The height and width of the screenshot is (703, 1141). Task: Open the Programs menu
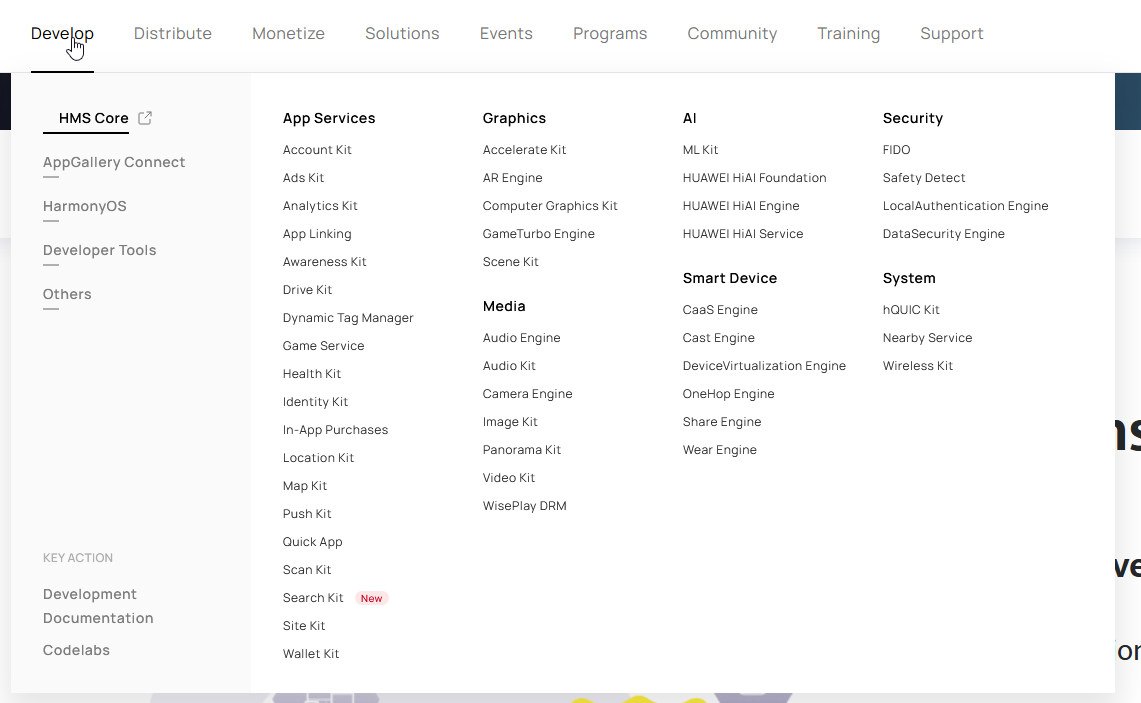click(610, 33)
